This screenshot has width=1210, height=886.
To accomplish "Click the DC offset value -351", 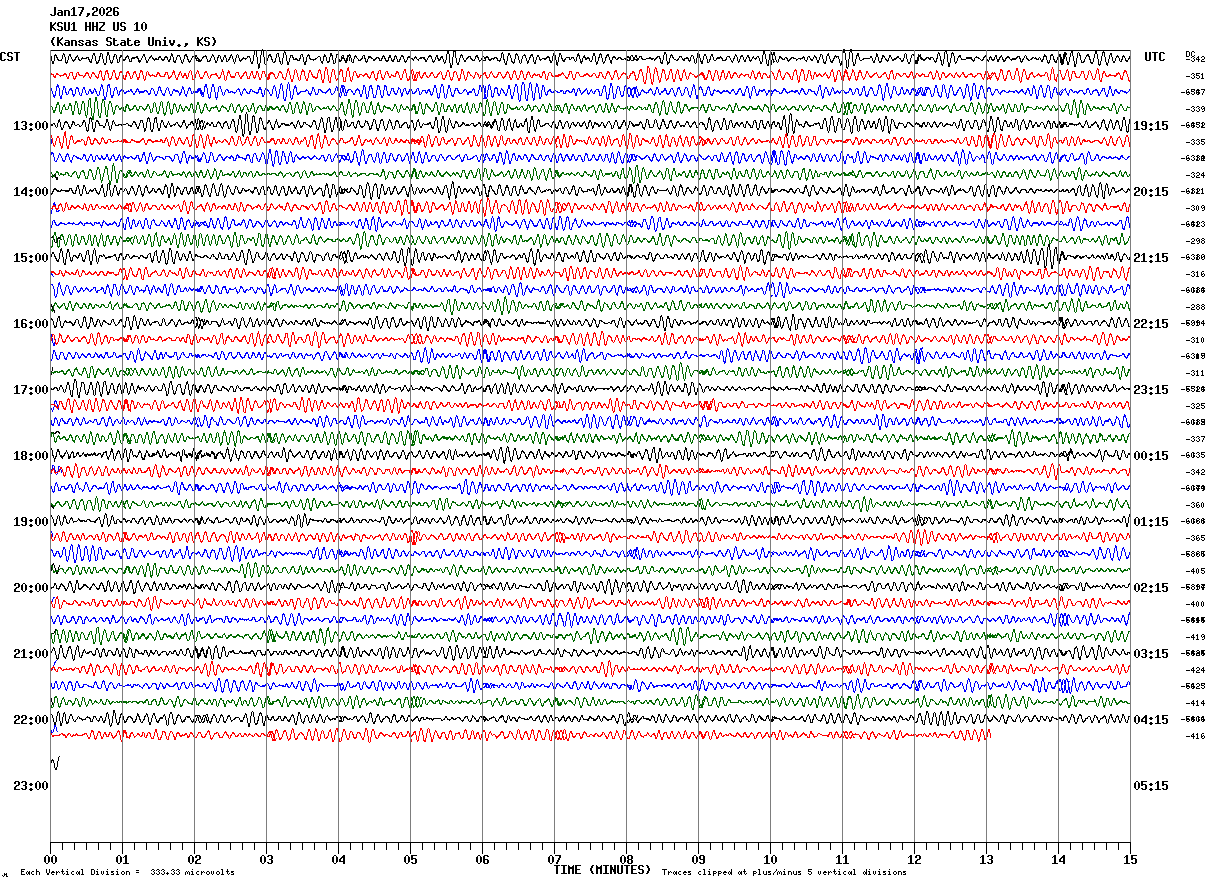I will (1195, 76).
